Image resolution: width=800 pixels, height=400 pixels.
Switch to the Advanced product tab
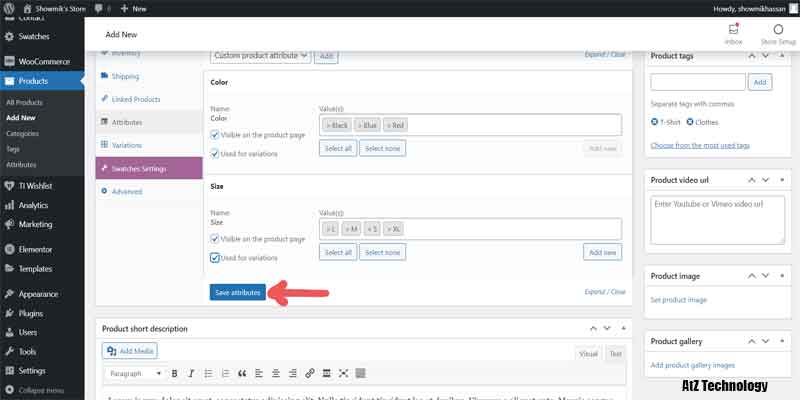tap(127, 191)
